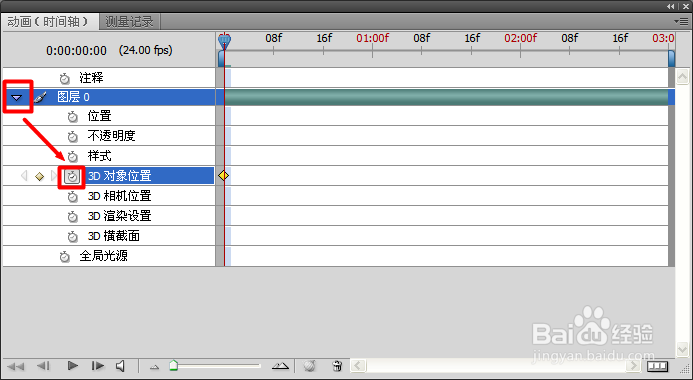This screenshot has height=380, width=693.
Task: Select the 3D 横截面 property label
Action: tap(114, 236)
